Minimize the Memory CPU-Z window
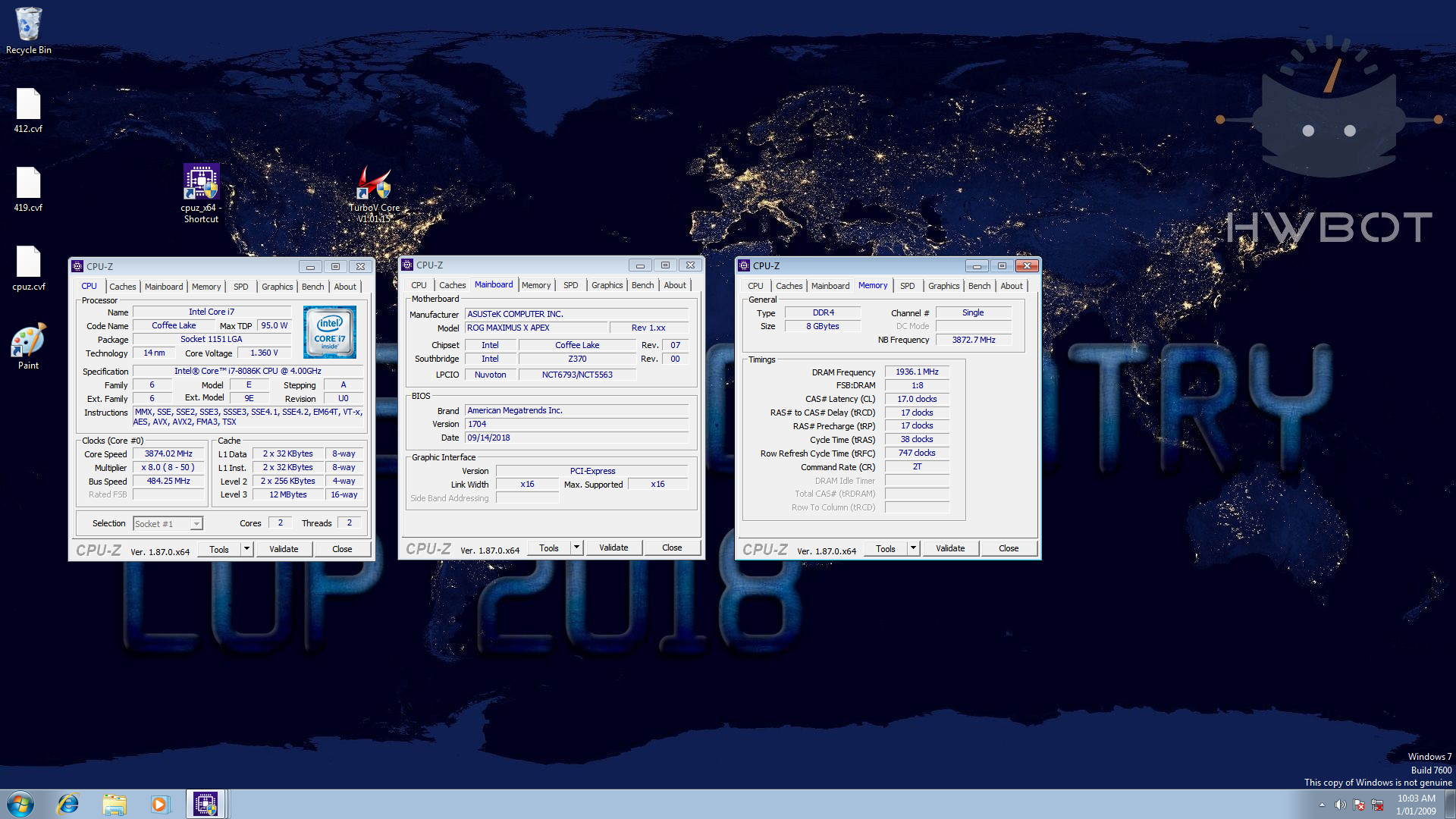The height and width of the screenshot is (819, 1456). click(x=977, y=265)
